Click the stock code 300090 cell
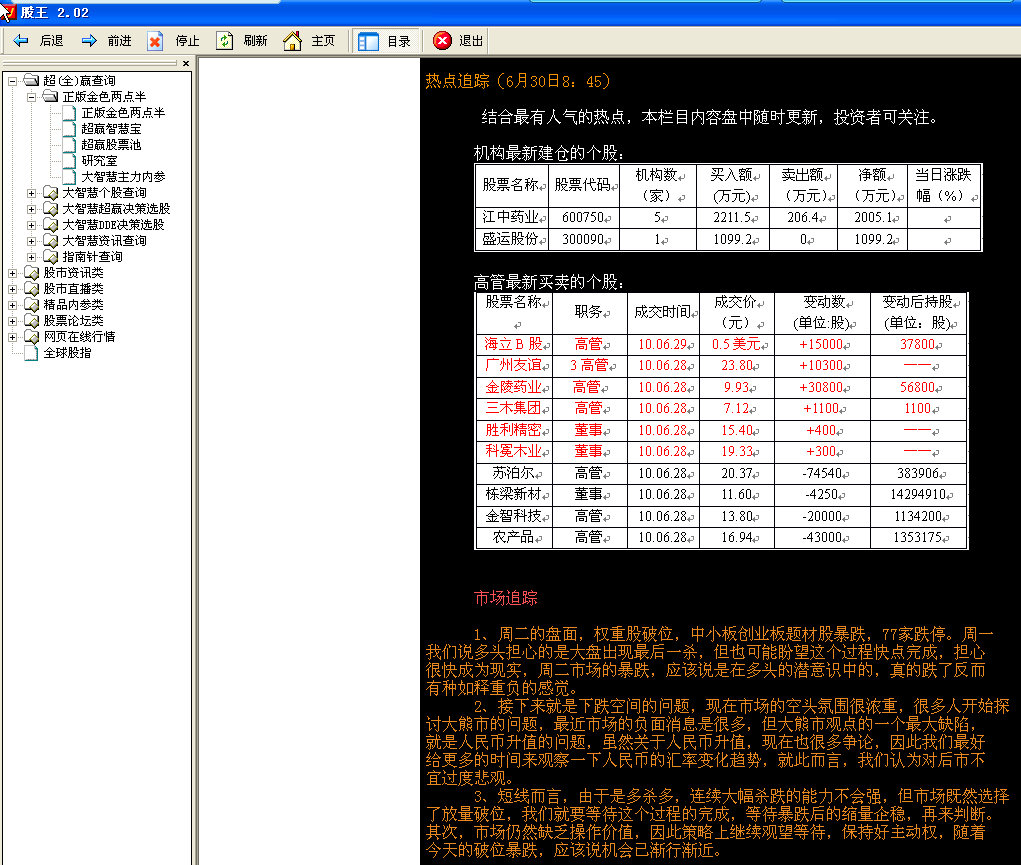The image size is (1021, 865). [585, 239]
